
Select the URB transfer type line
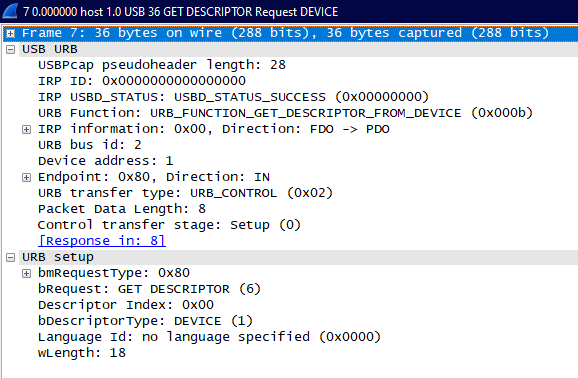(x=185, y=193)
